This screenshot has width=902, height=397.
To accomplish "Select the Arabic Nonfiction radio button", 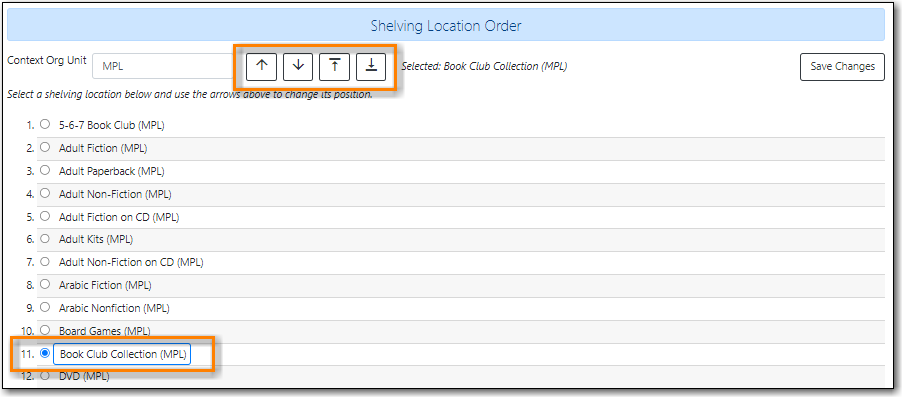I will point(45,307).
